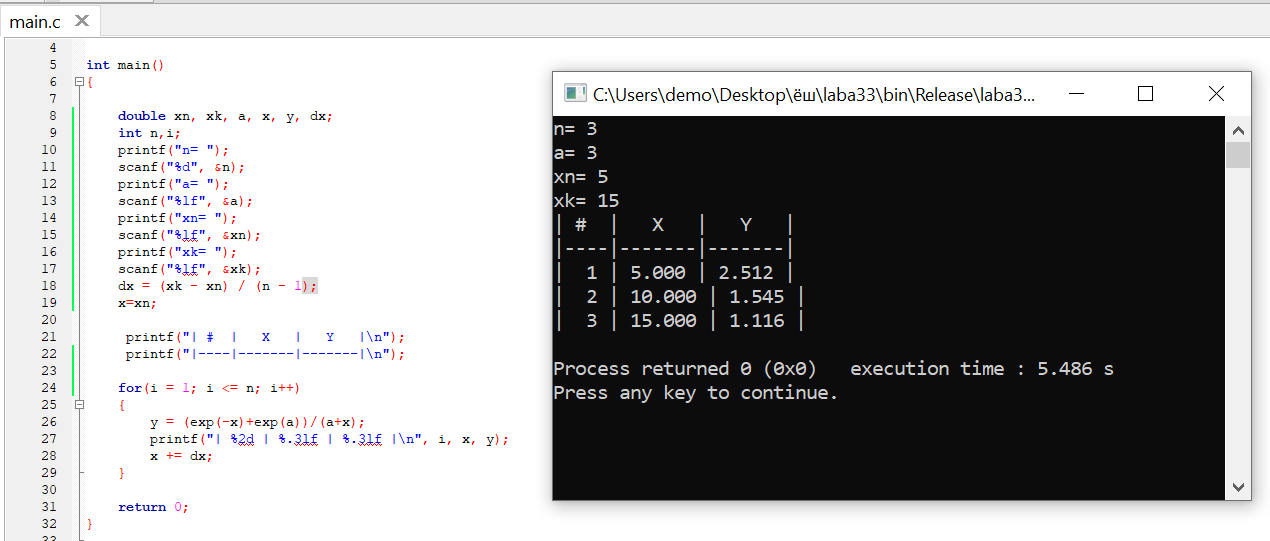Close the main.c editor tab
Screen dimensions: 1270x541
(81, 20)
